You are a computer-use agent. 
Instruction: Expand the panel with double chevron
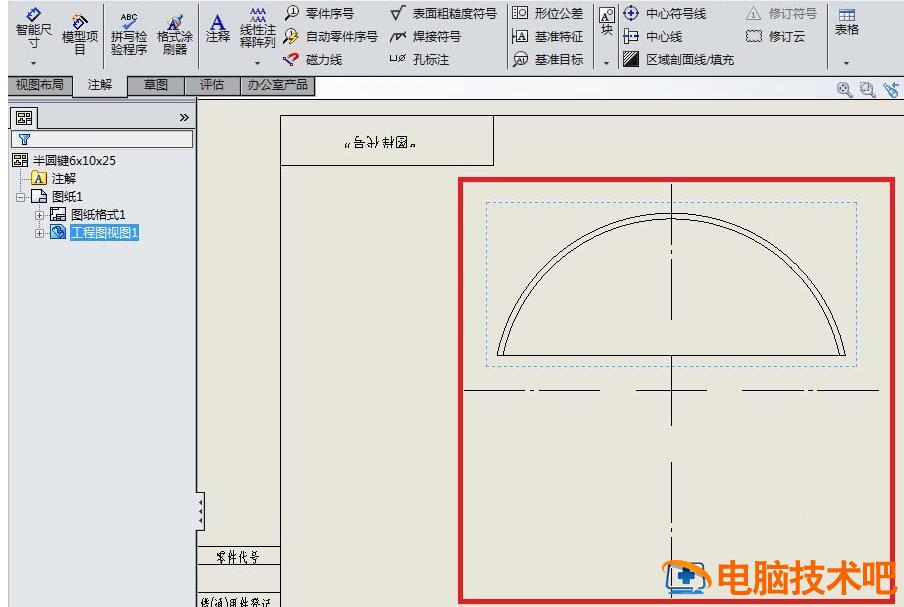click(184, 118)
